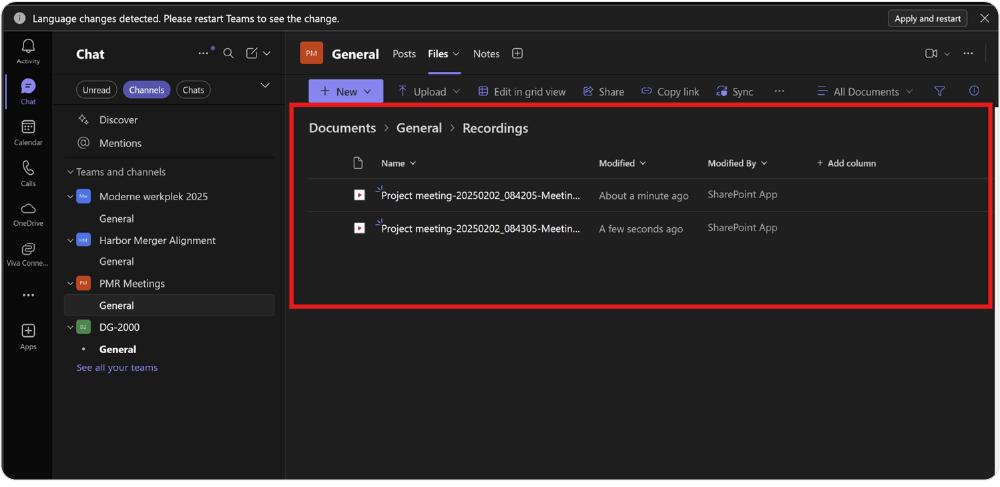This screenshot has width=1000, height=487.
Task: Toggle the Channels filter pill
Action: 147,90
